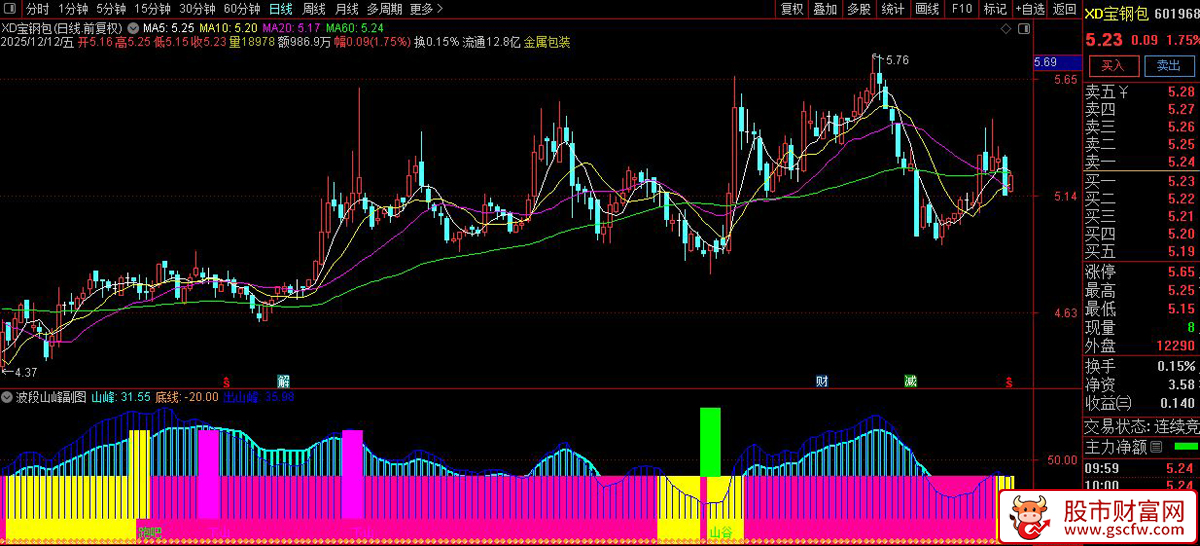Viewport: 1200px width, 546px height.
Task: Open the main indicator settings dropdown circle
Action: pos(134,27)
